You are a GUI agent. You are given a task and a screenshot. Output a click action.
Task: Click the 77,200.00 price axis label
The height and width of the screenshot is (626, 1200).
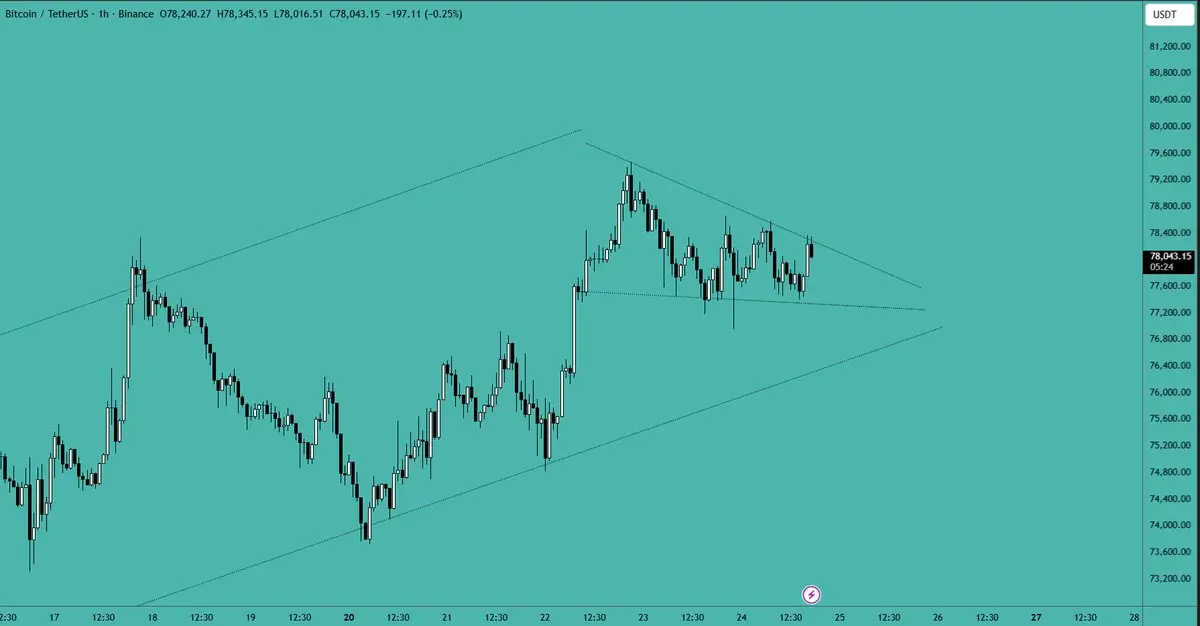click(1169, 313)
